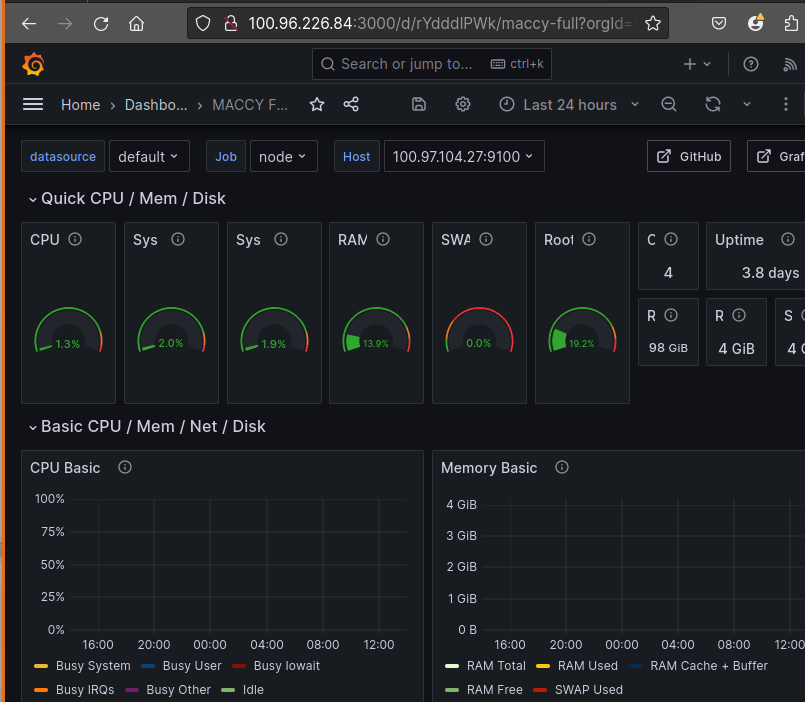Open dashboard settings gear icon
Image resolution: width=805 pixels, height=702 pixels.
(463, 105)
